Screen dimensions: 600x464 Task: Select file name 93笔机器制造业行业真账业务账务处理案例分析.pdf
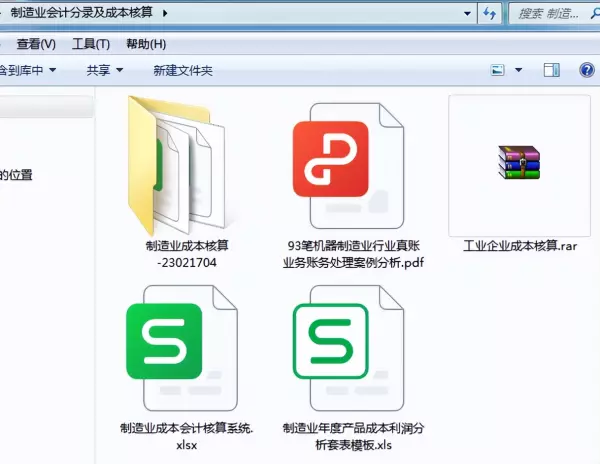(353, 254)
